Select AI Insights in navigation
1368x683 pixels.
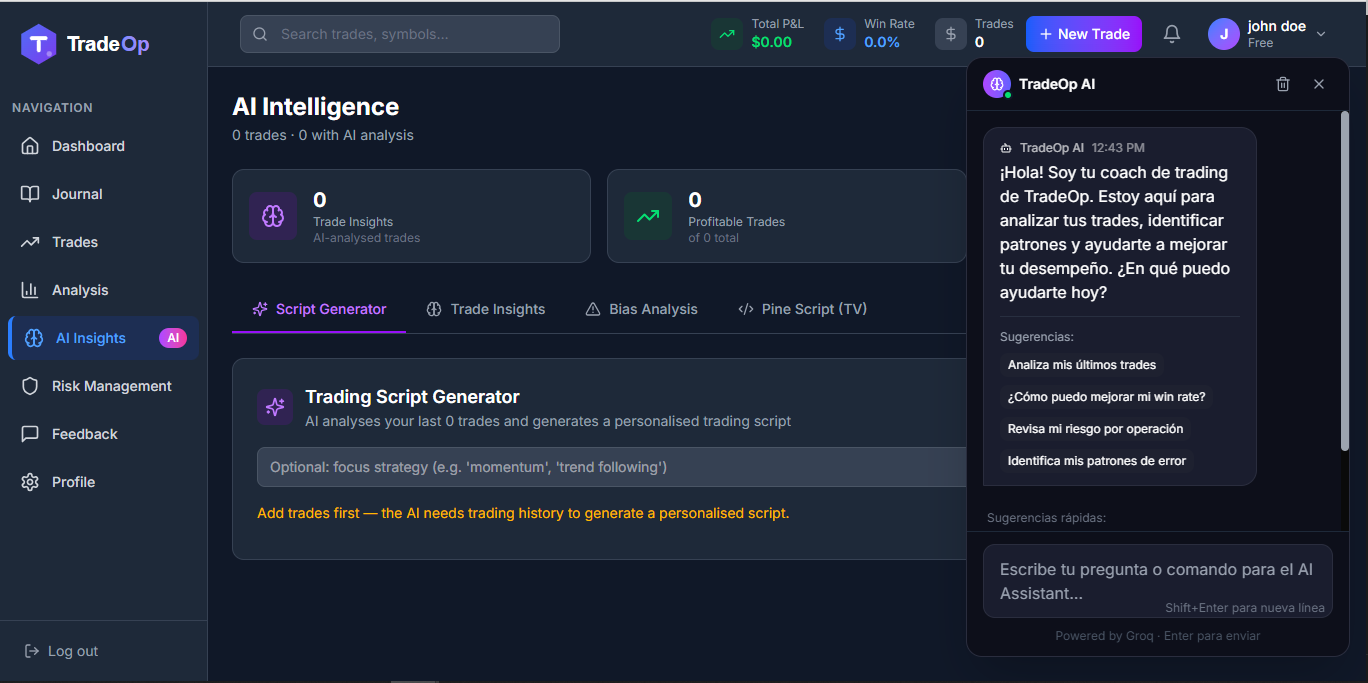coord(103,338)
